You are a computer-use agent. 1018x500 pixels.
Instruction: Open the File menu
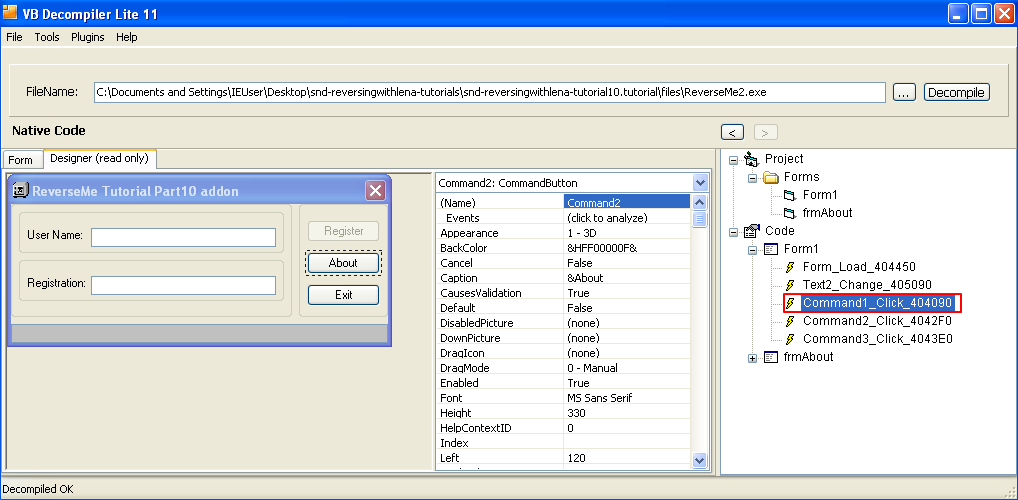(x=14, y=37)
